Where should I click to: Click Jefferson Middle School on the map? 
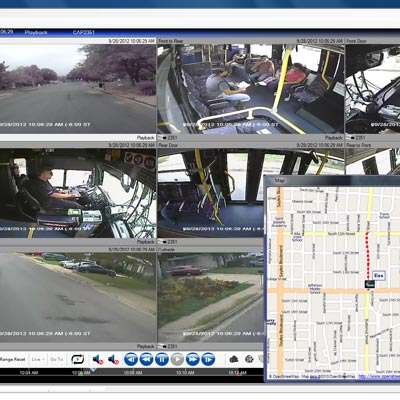tap(315, 289)
